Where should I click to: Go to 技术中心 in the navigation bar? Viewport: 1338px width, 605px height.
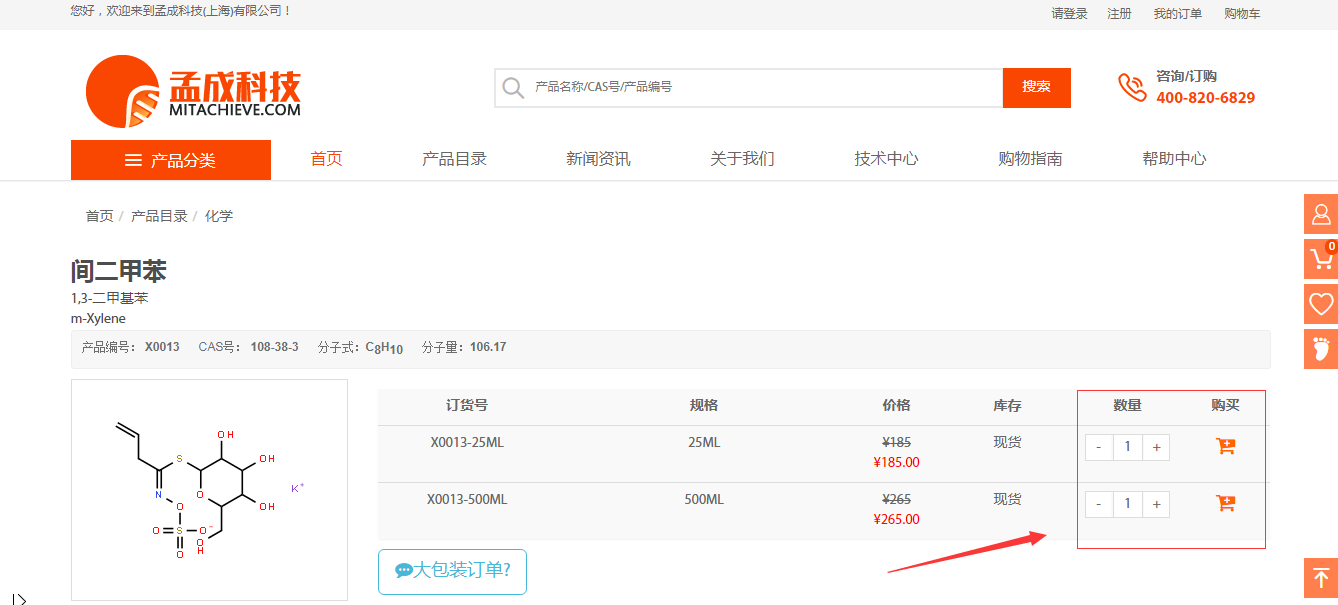point(886,159)
